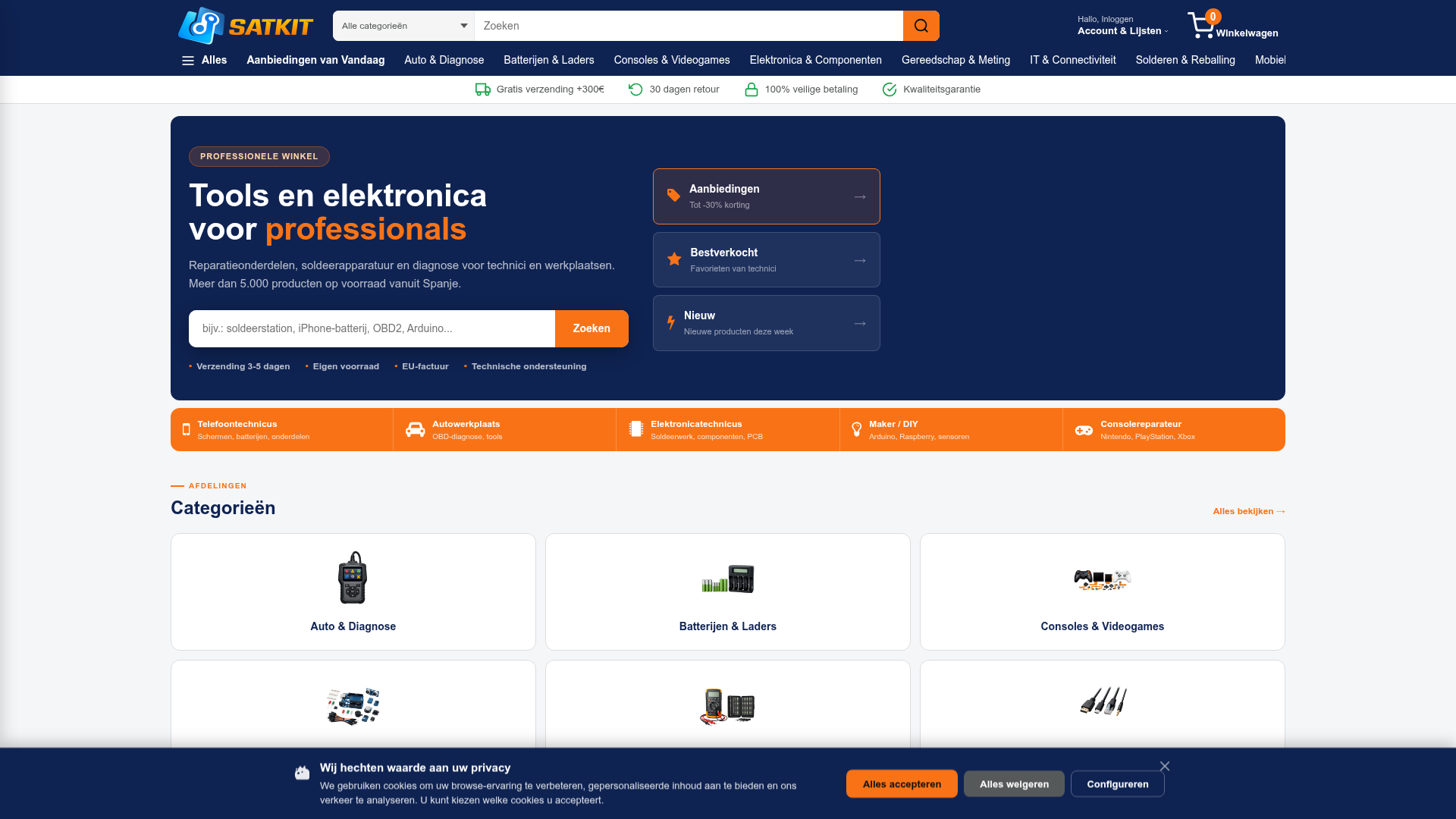This screenshot has height=819, width=1456.
Task: Open the Auto & Diagnose category title
Action: pos(353,626)
